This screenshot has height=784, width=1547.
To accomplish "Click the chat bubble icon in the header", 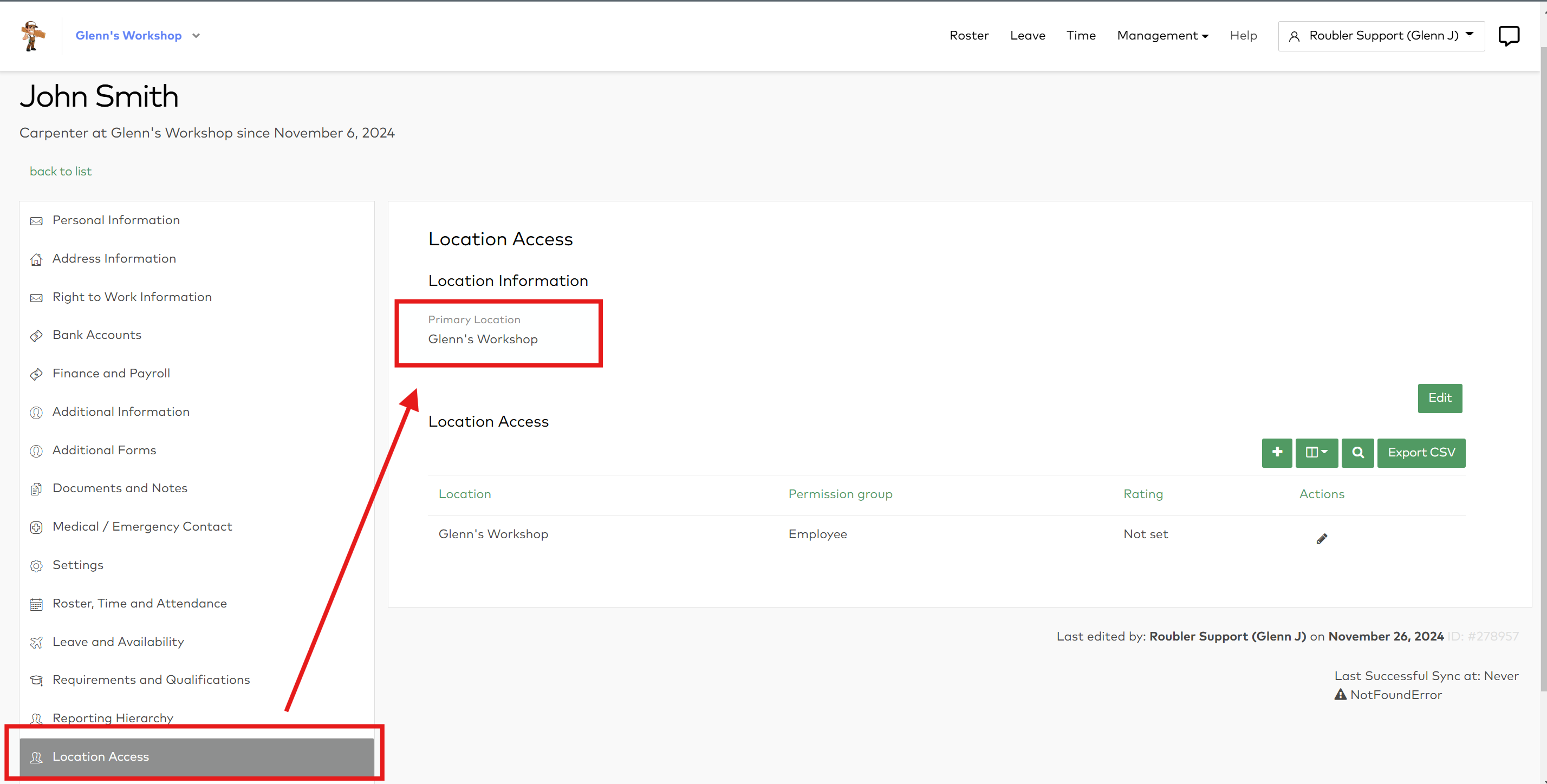I will [x=1509, y=36].
